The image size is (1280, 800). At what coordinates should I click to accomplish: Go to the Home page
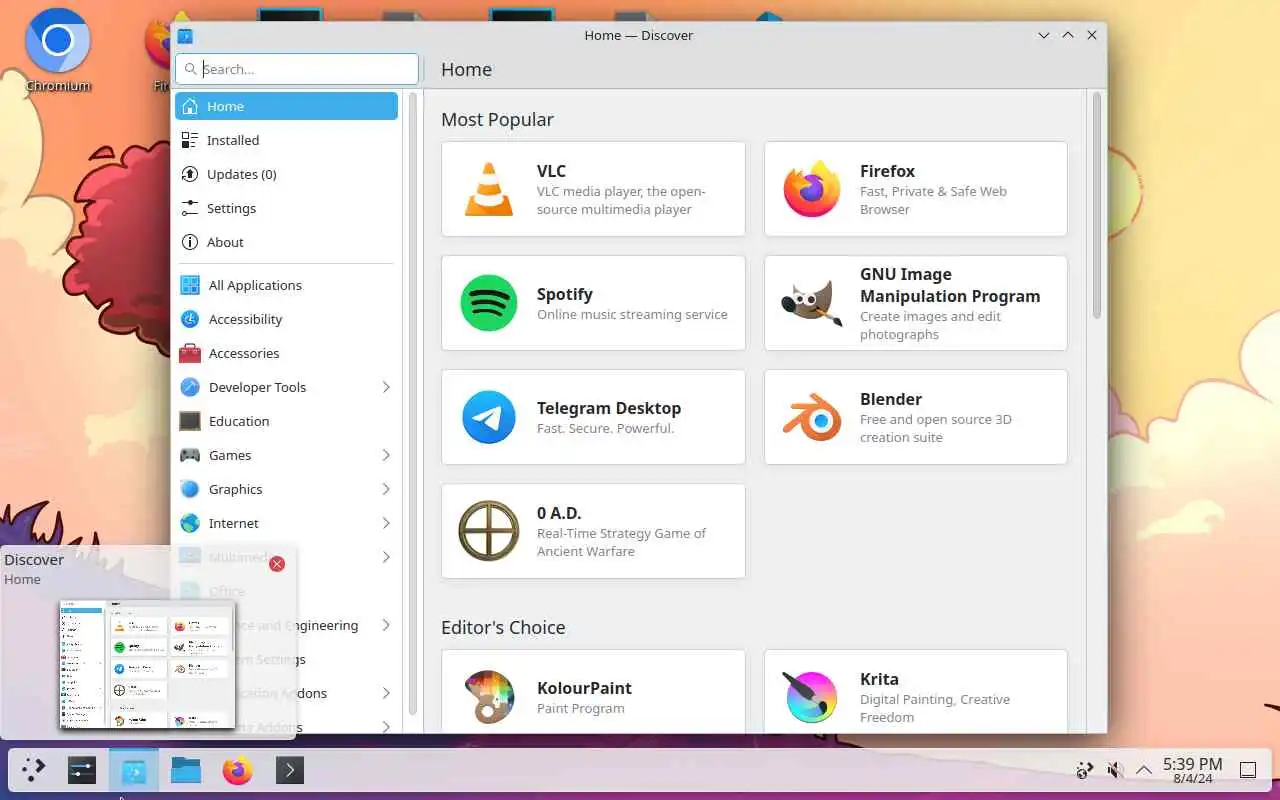click(x=286, y=106)
